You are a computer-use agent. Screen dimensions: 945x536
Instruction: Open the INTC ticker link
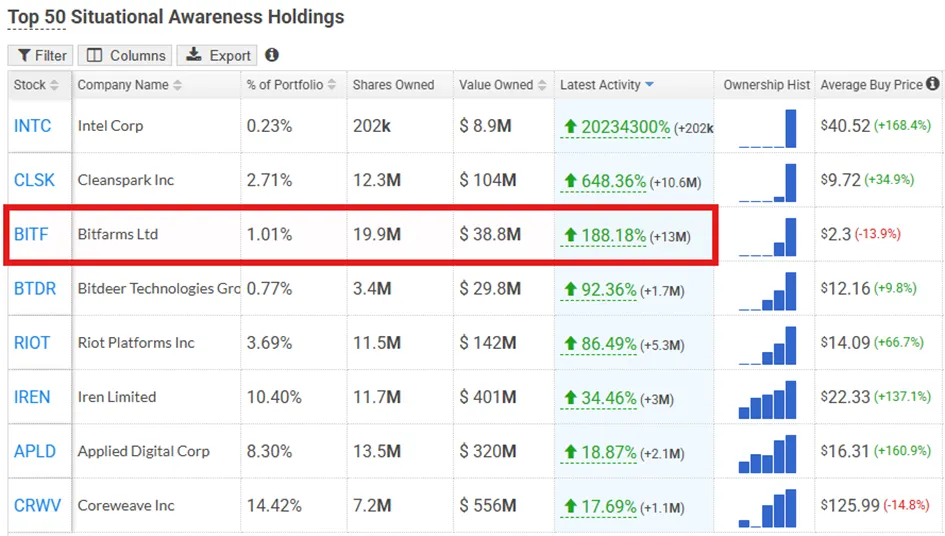(33, 126)
